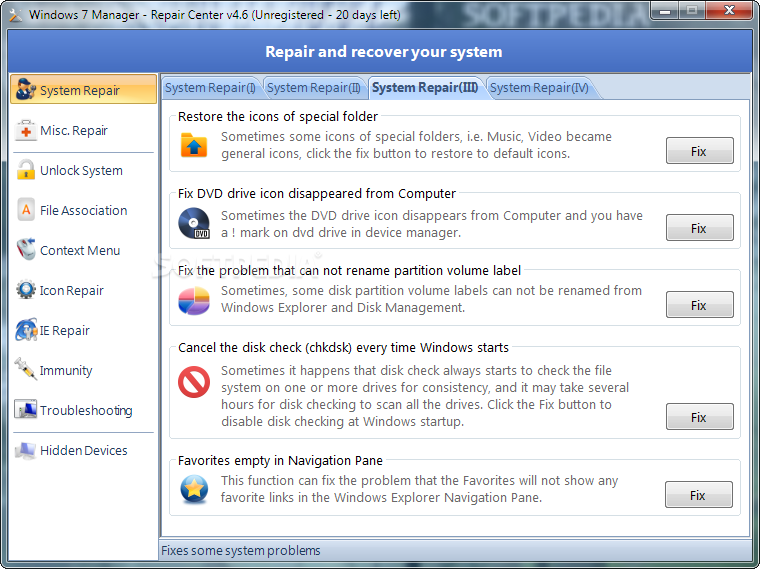Click the System Repair mechanic icon

coord(25,90)
